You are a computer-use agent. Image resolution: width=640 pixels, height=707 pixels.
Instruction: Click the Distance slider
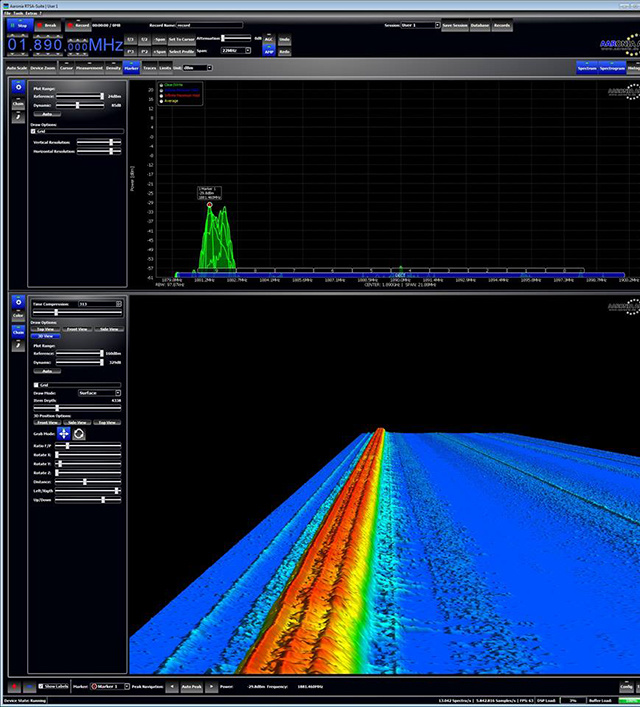pyautogui.click(x=88, y=482)
